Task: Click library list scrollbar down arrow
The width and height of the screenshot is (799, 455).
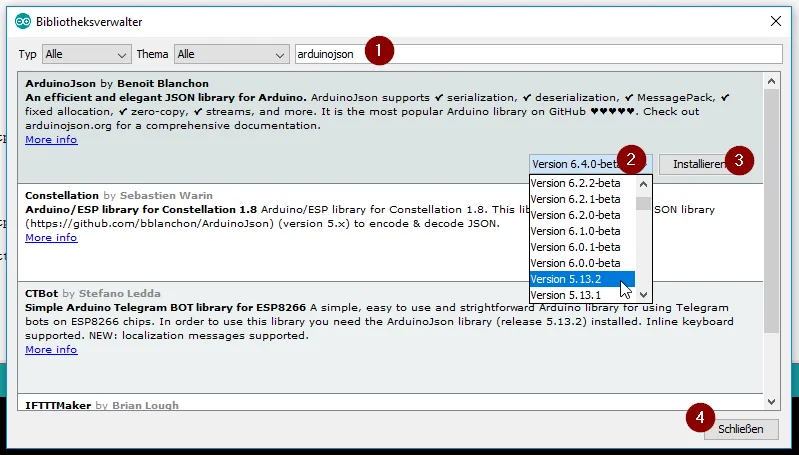Action: 771,401
